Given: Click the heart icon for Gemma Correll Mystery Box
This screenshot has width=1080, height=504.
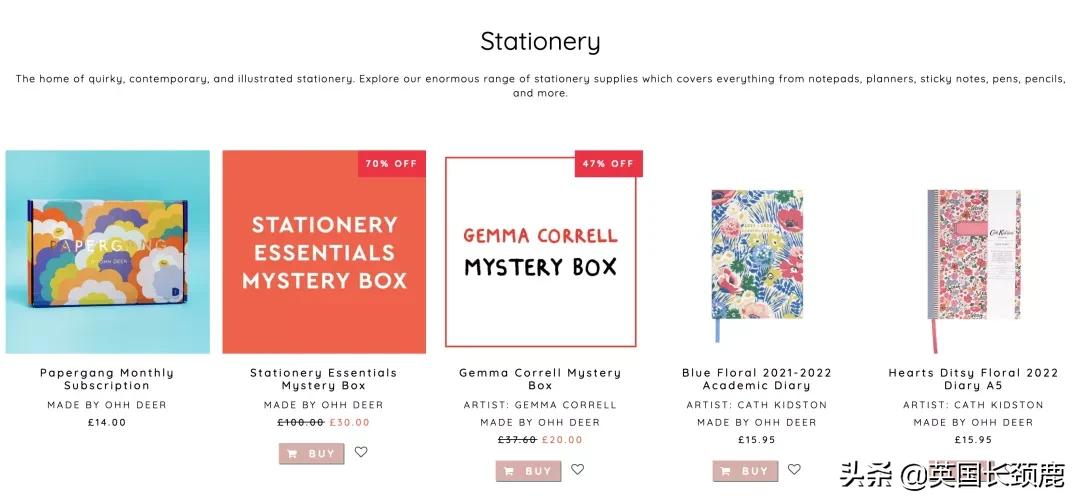Looking at the screenshot, I should click(578, 469).
